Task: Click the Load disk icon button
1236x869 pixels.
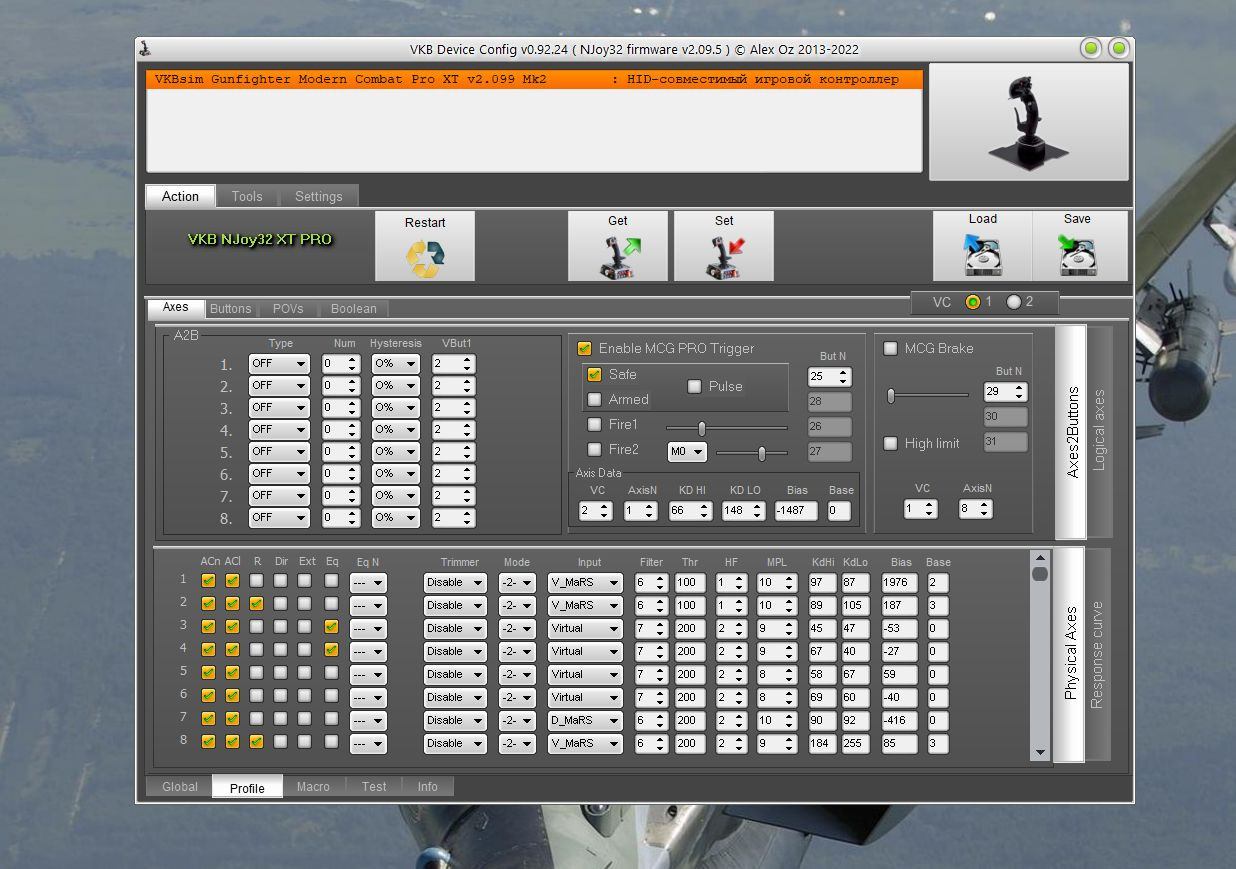Action: pyautogui.click(x=983, y=246)
